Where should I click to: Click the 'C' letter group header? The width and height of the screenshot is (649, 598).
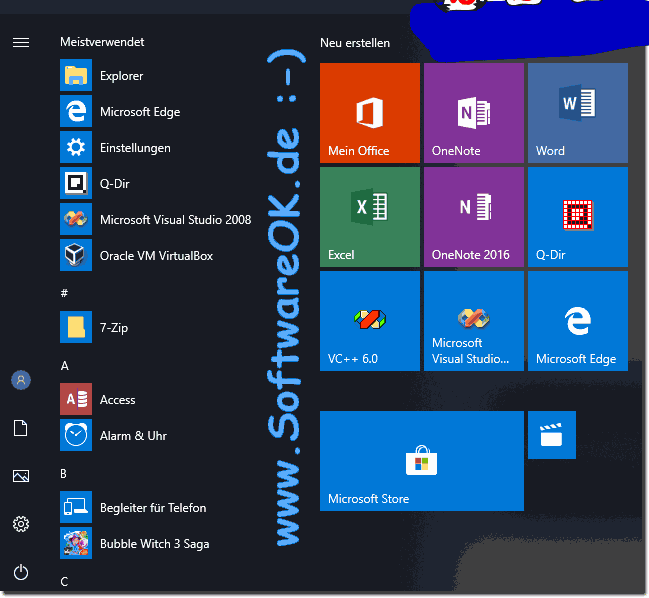point(64,581)
